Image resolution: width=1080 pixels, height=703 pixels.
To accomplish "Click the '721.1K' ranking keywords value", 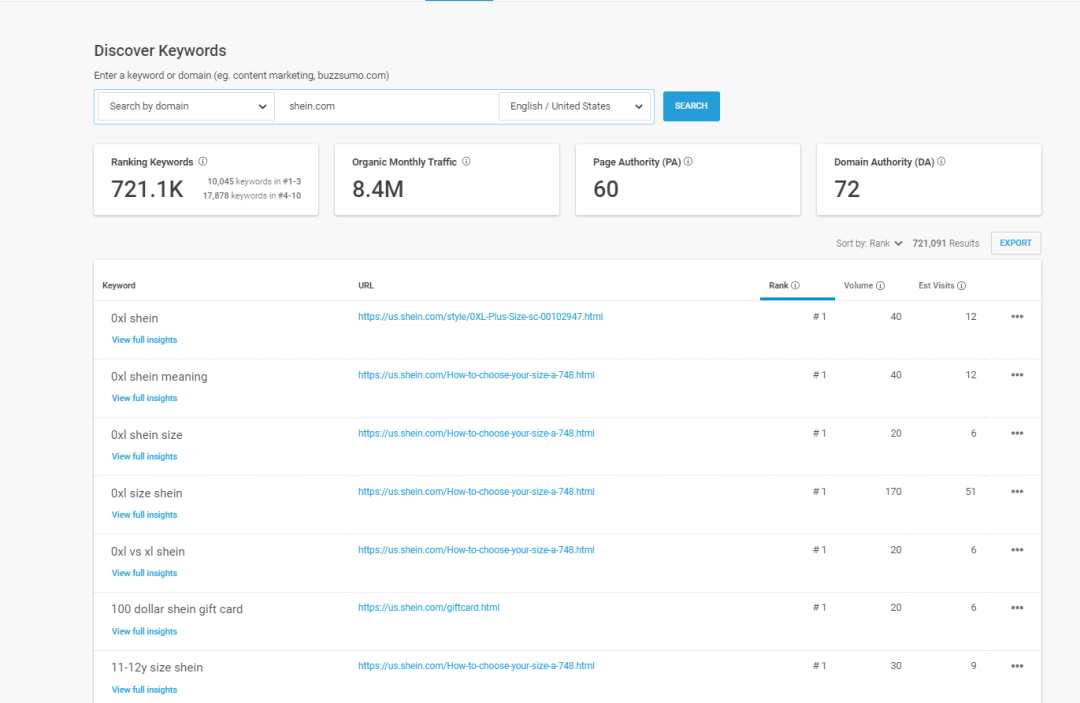I will (147, 189).
